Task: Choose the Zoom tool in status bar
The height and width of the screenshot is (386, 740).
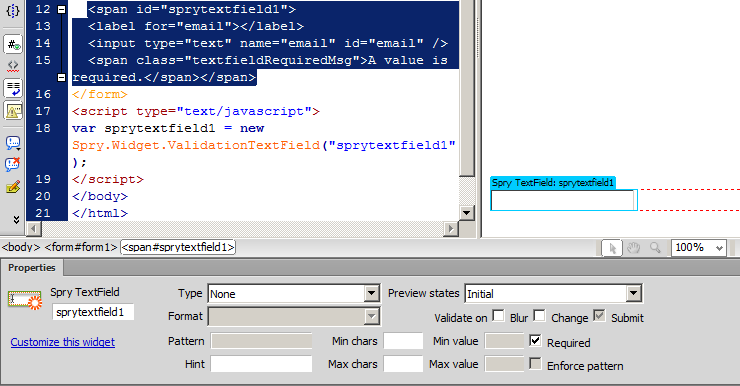Action: pos(655,248)
